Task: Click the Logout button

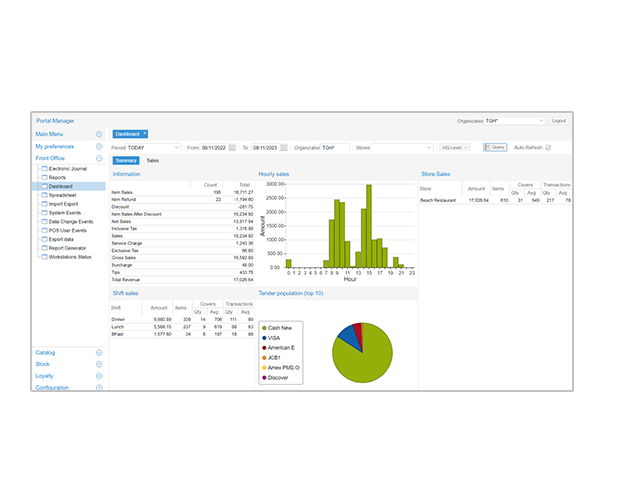Action: click(558, 121)
